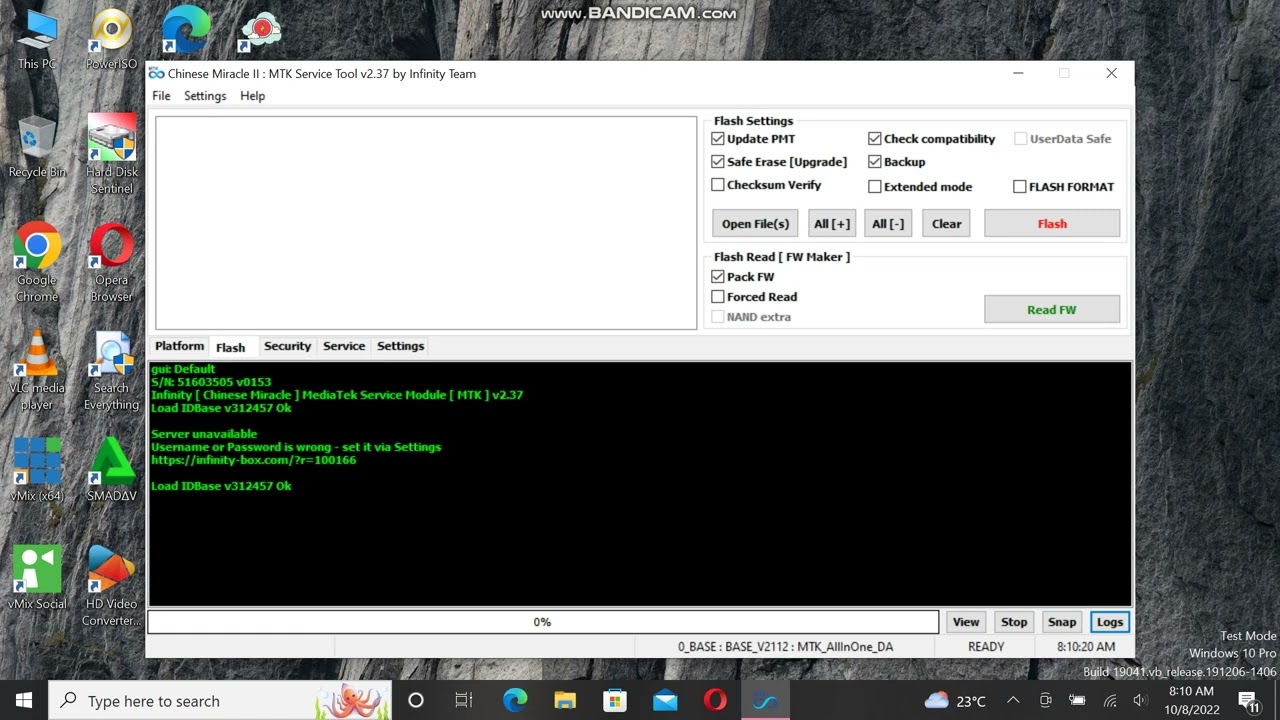
Task: Click the All [-] button
Action: (x=888, y=224)
